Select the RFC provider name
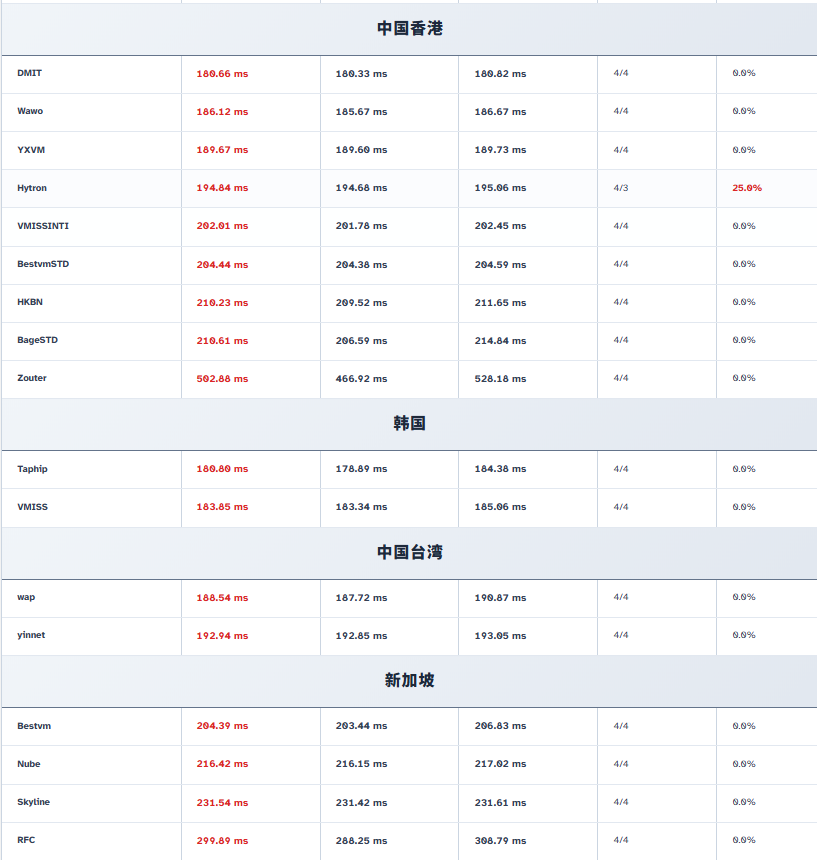Screen dimensions: 817x860 [x=26, y=840]
